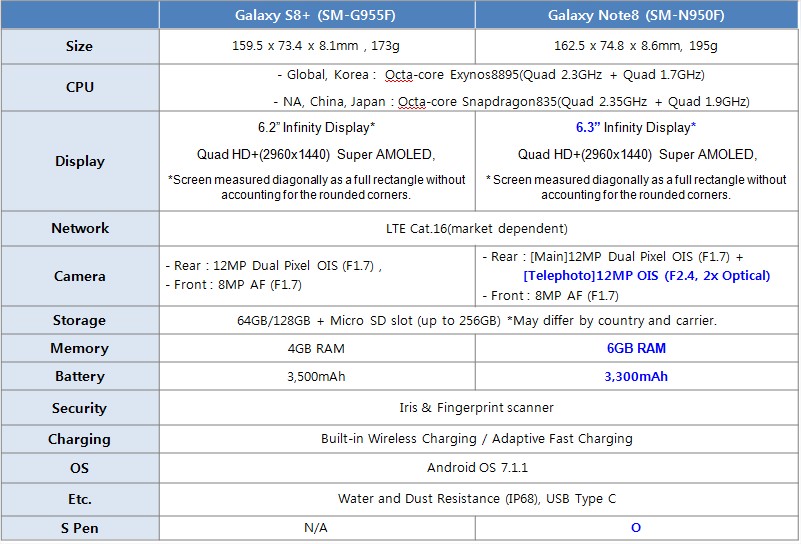Click the blue O in S Pen row
801x544 pixels.
tap(636, 528)
